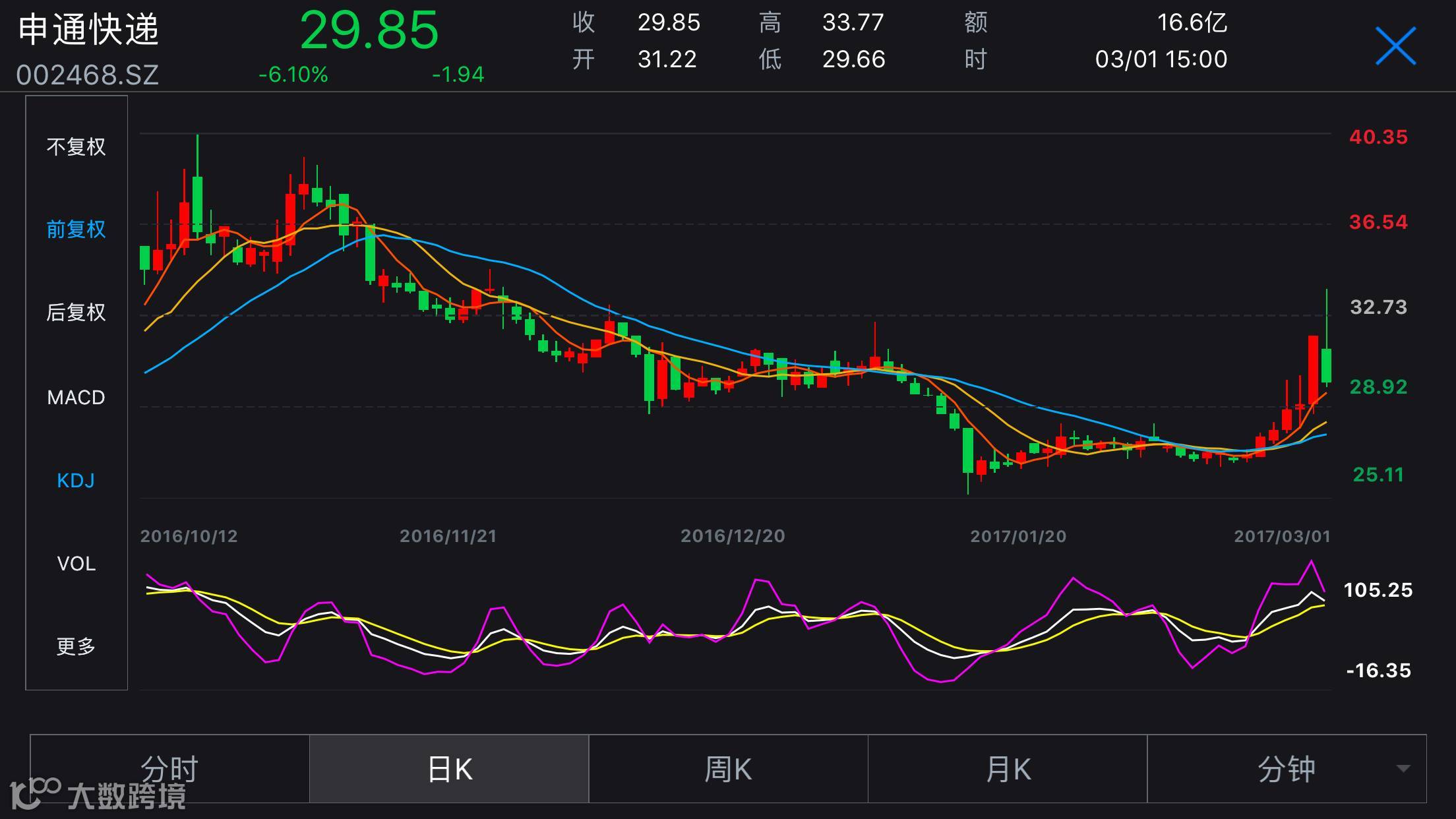Select 不复权 adjustment mode
1456x819 pixels.
76,146
